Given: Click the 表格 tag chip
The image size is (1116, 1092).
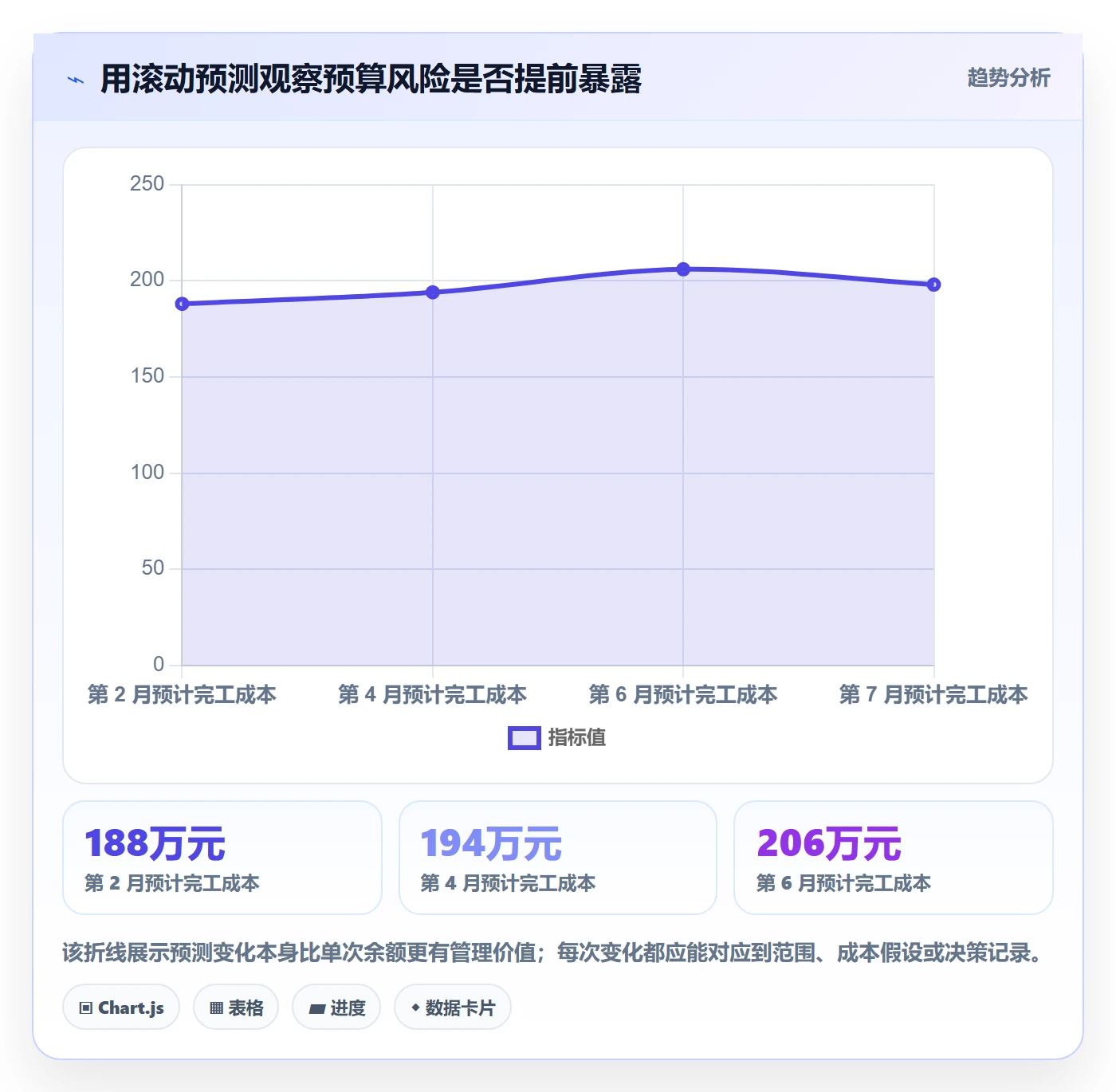Looking at the screenshot, I should [x=236, y=1008].
